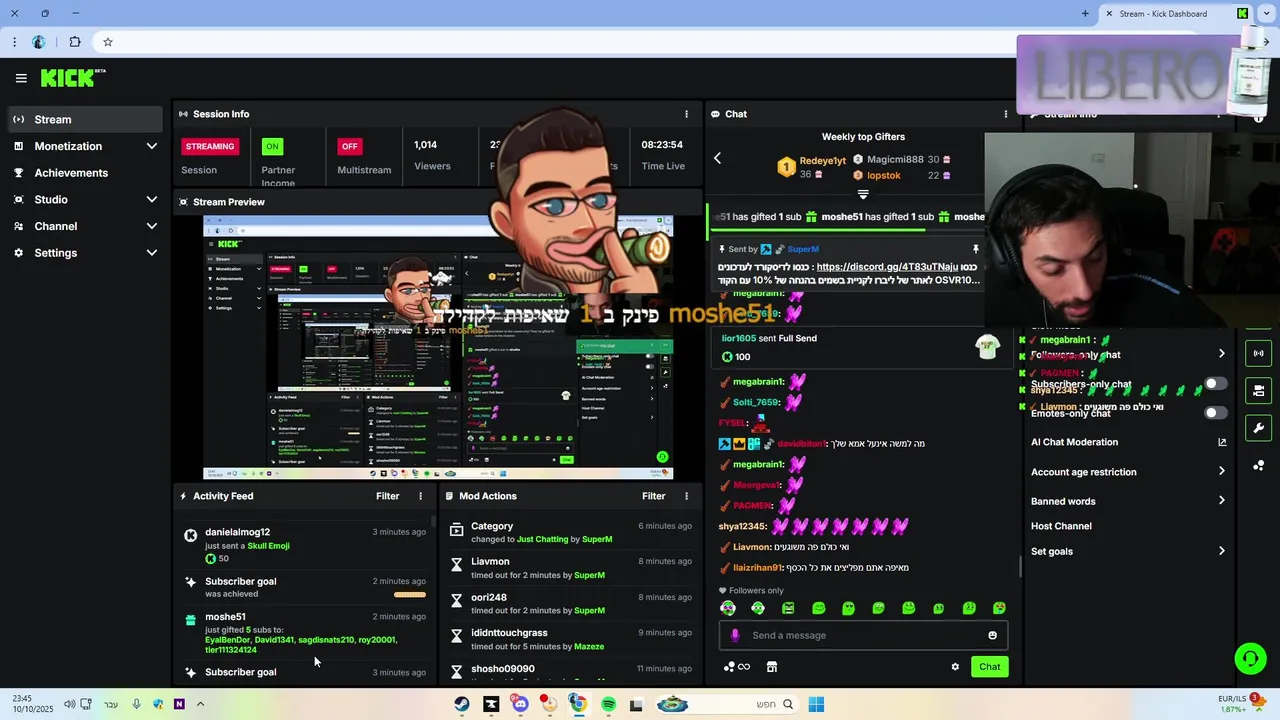Click the Stream Preview thumbnail
The height and width of the screenshot is (720, 1280).
[438, 347]
